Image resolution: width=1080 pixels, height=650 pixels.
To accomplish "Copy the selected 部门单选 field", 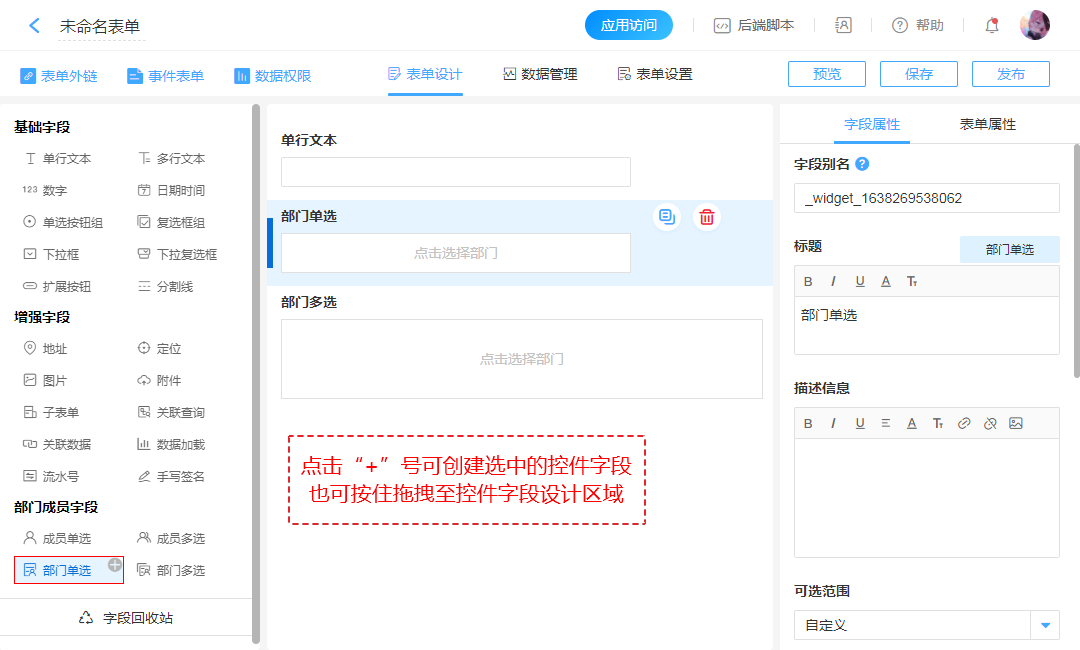I will (x=667, y=217).
